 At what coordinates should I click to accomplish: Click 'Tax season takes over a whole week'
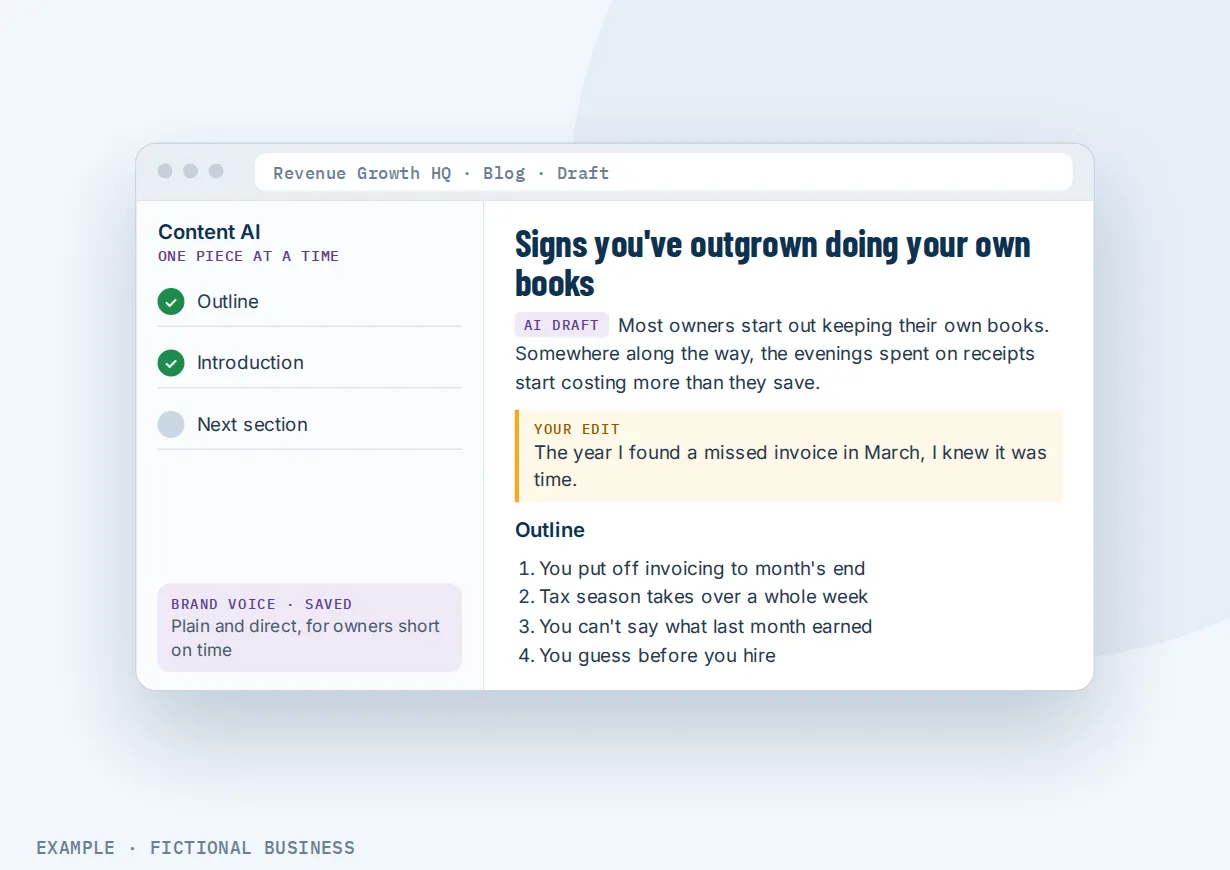pyautogui.click(x=704, y=597)
